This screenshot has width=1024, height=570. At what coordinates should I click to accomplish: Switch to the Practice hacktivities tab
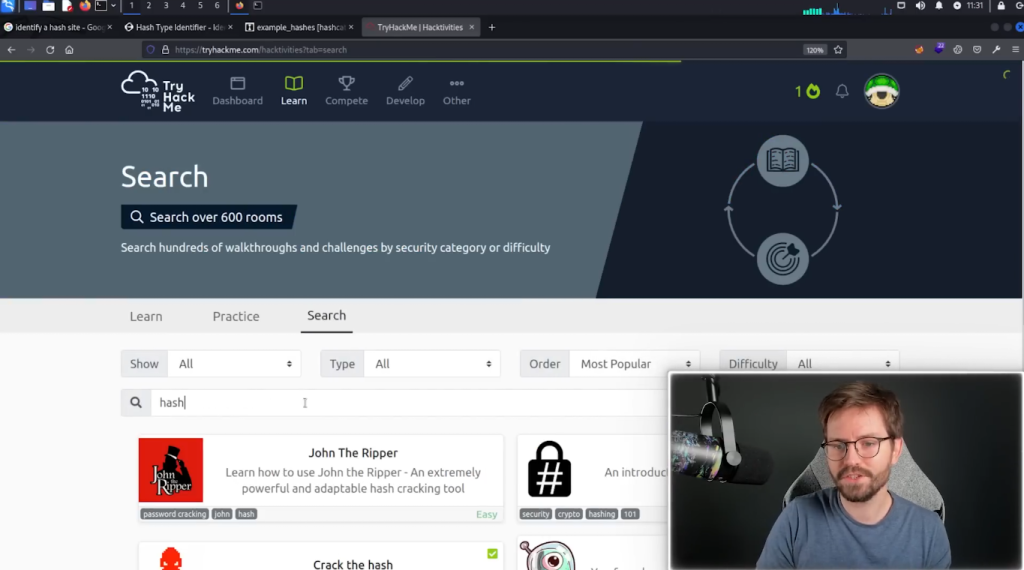tap(236, 316)
